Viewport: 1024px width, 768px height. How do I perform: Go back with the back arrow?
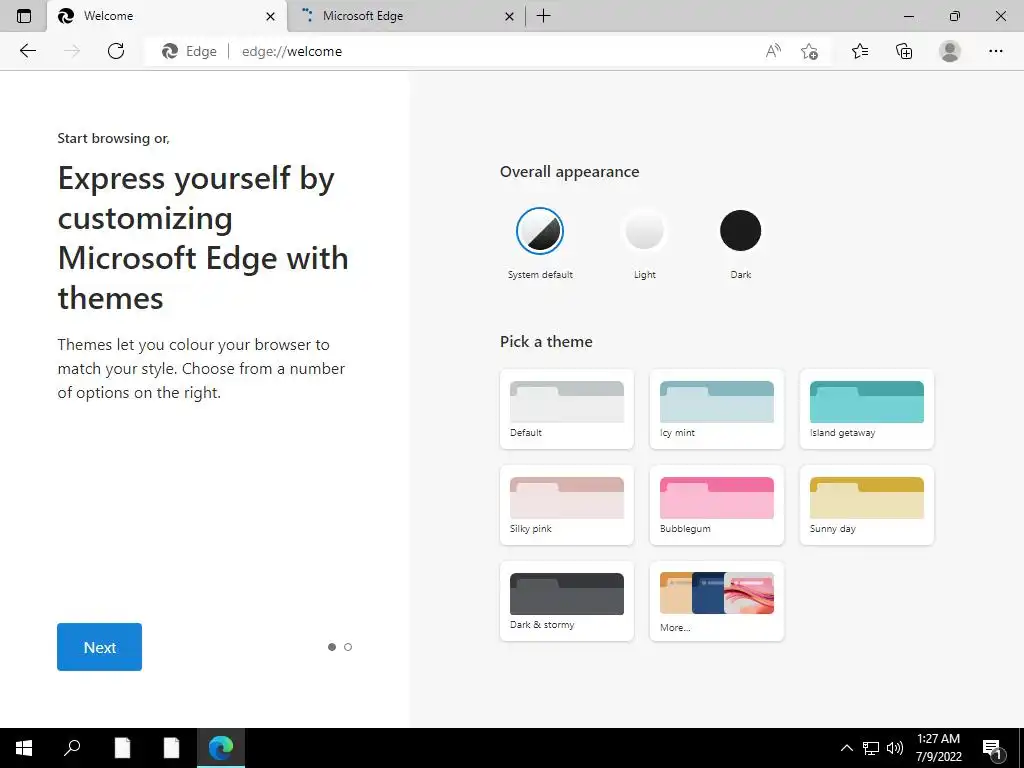click(x=27, y=51)
